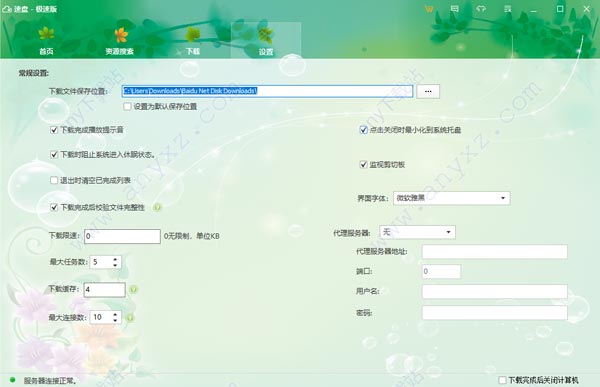
Task: Increase 最大任务数 with up arrow
Action: [115, 259]
